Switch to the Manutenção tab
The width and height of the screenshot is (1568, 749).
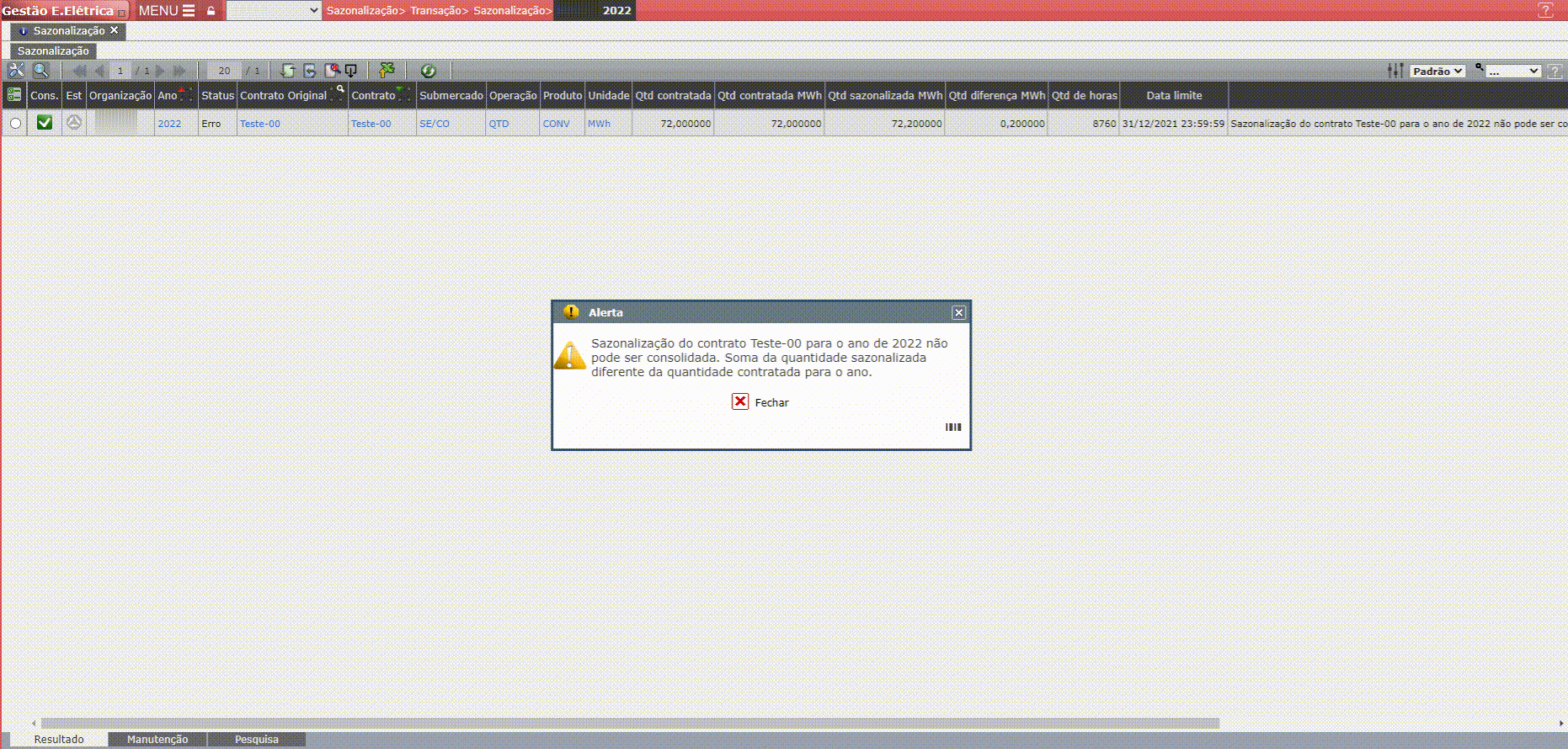157,739
